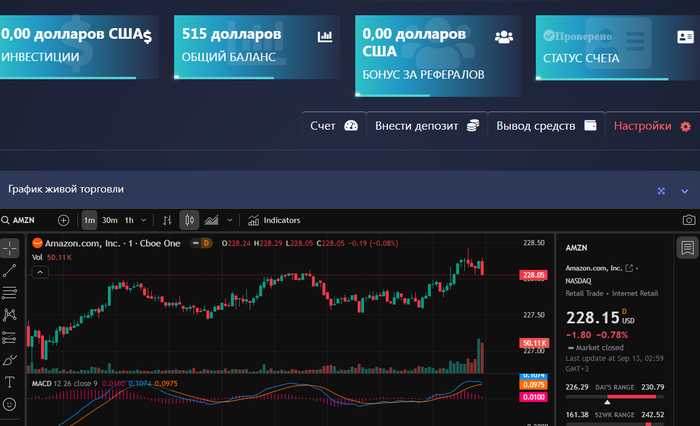Open the timeframe interval dropdown arrow
Screen dimensions: 700x426
coord(143,221)
